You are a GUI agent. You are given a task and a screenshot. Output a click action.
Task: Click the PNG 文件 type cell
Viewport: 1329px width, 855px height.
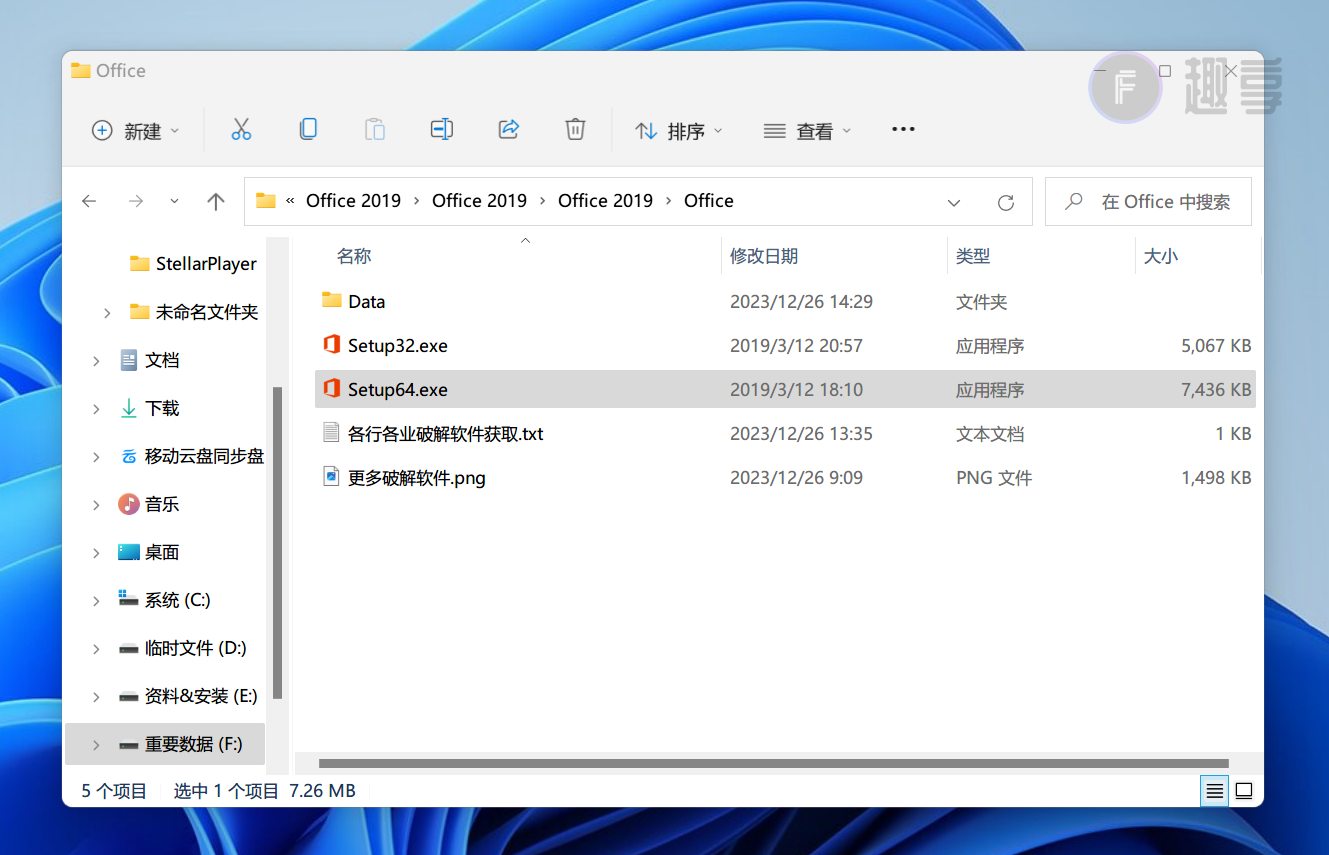(994, 477)
